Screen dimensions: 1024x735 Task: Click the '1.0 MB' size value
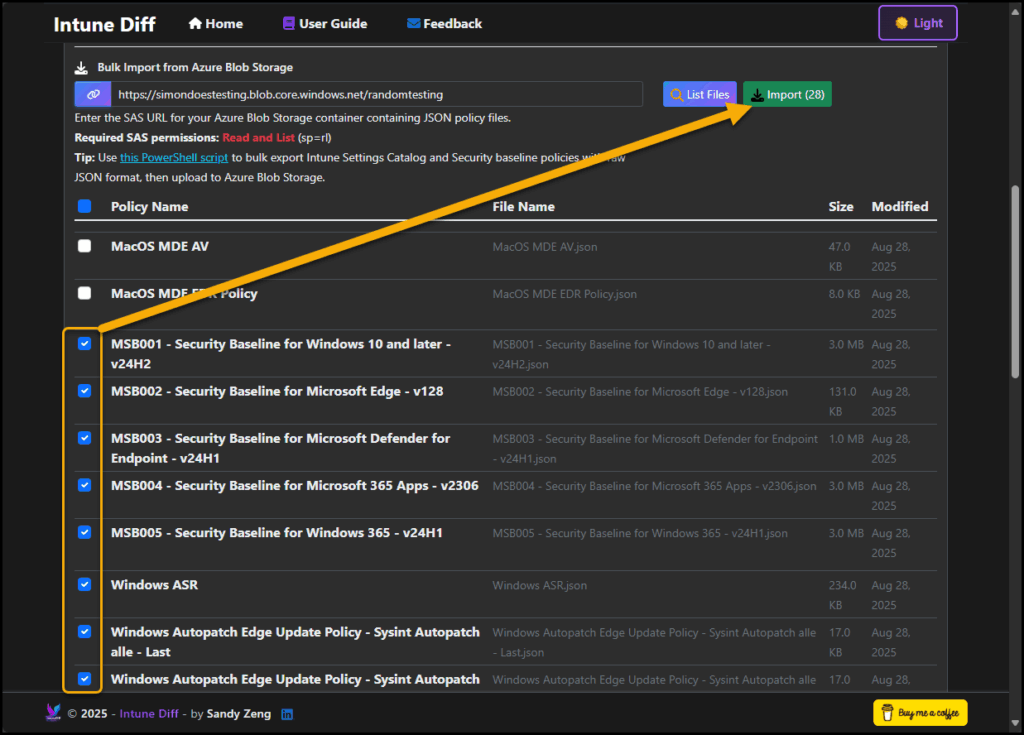[x=846, y=438]
